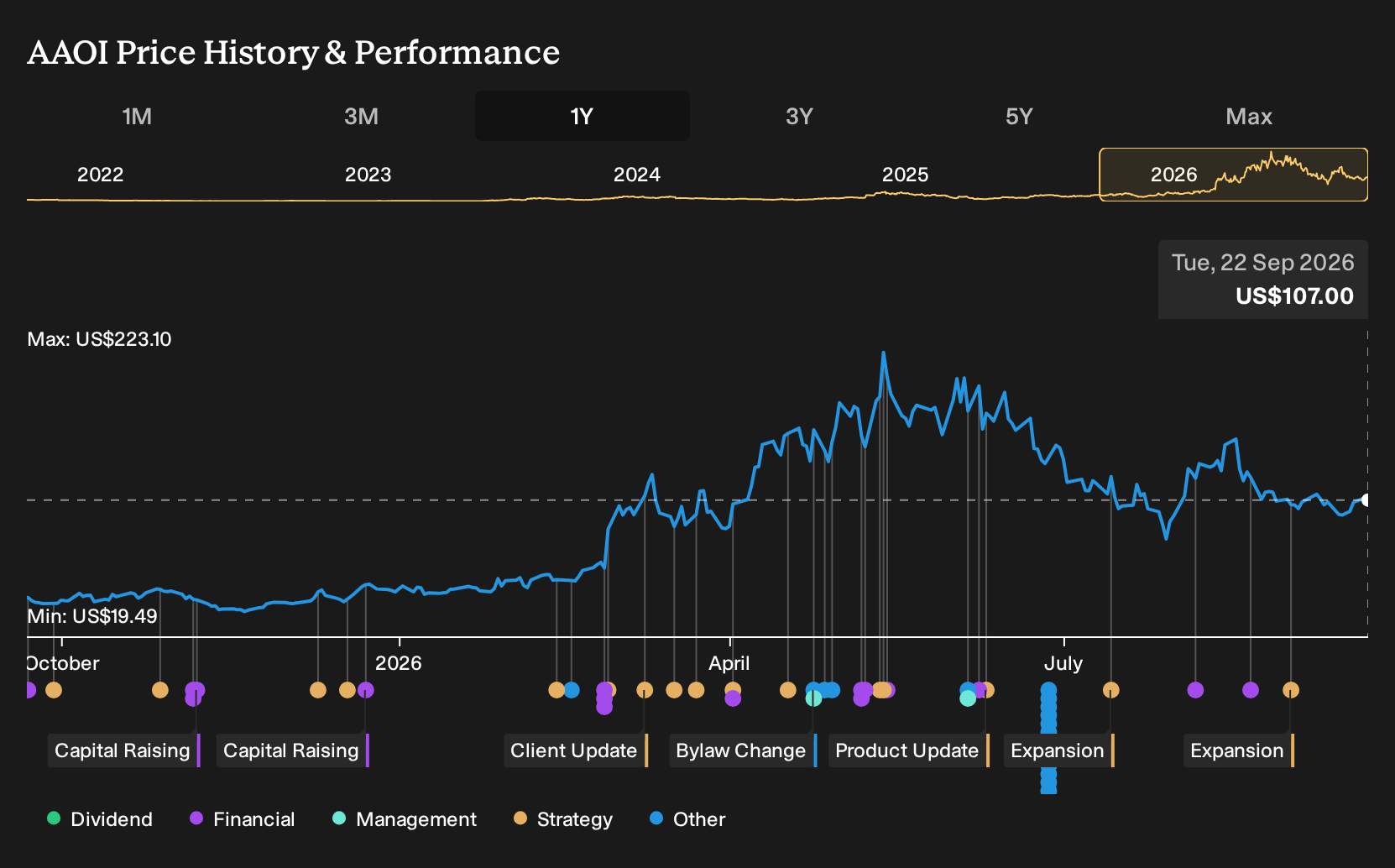
Task: Click the highlighted range selector in overview timeline
Action: (1234, 175)
